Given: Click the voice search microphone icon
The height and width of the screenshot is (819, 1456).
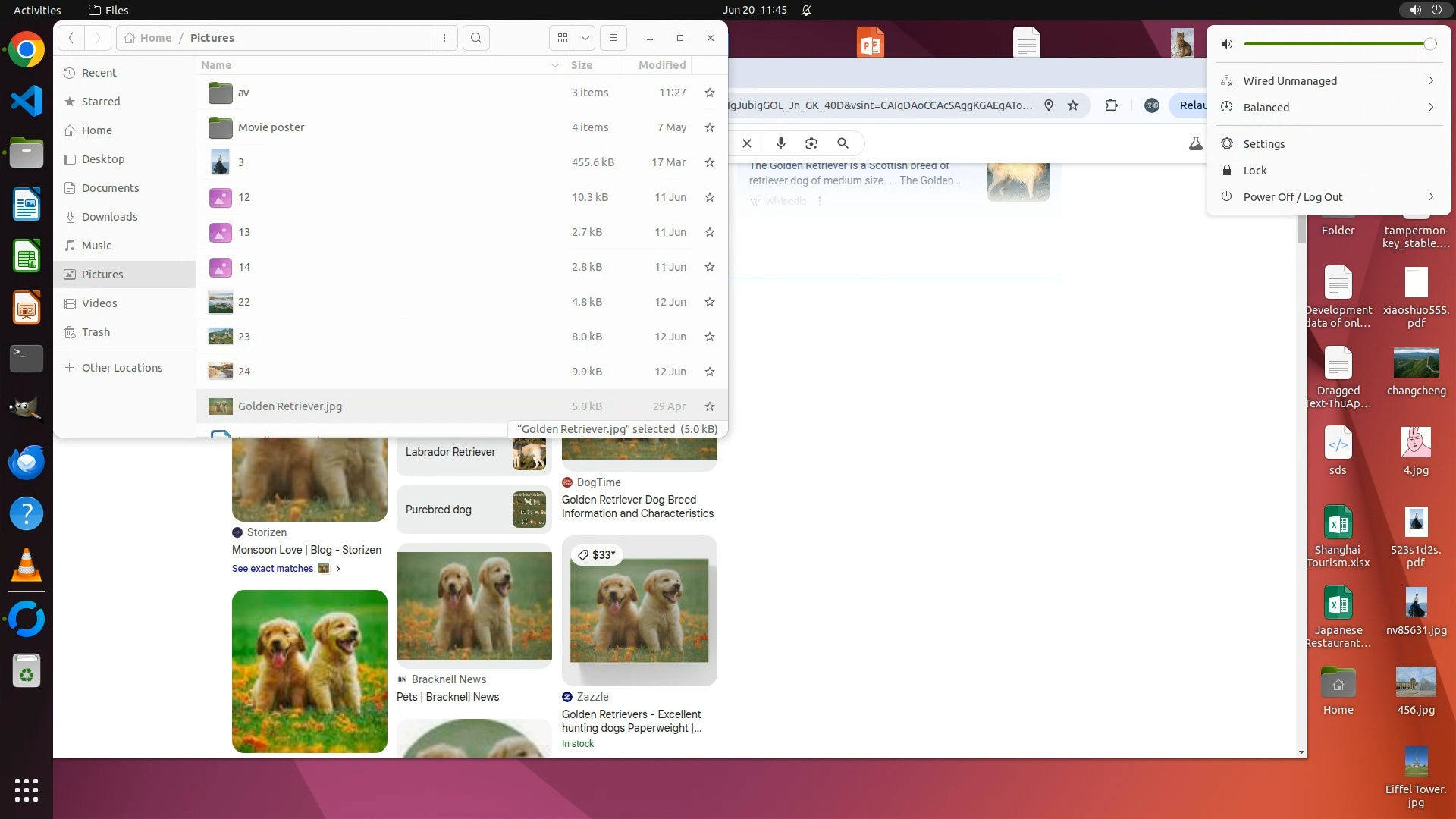Looking at the screenshot, I should [780, 143].
